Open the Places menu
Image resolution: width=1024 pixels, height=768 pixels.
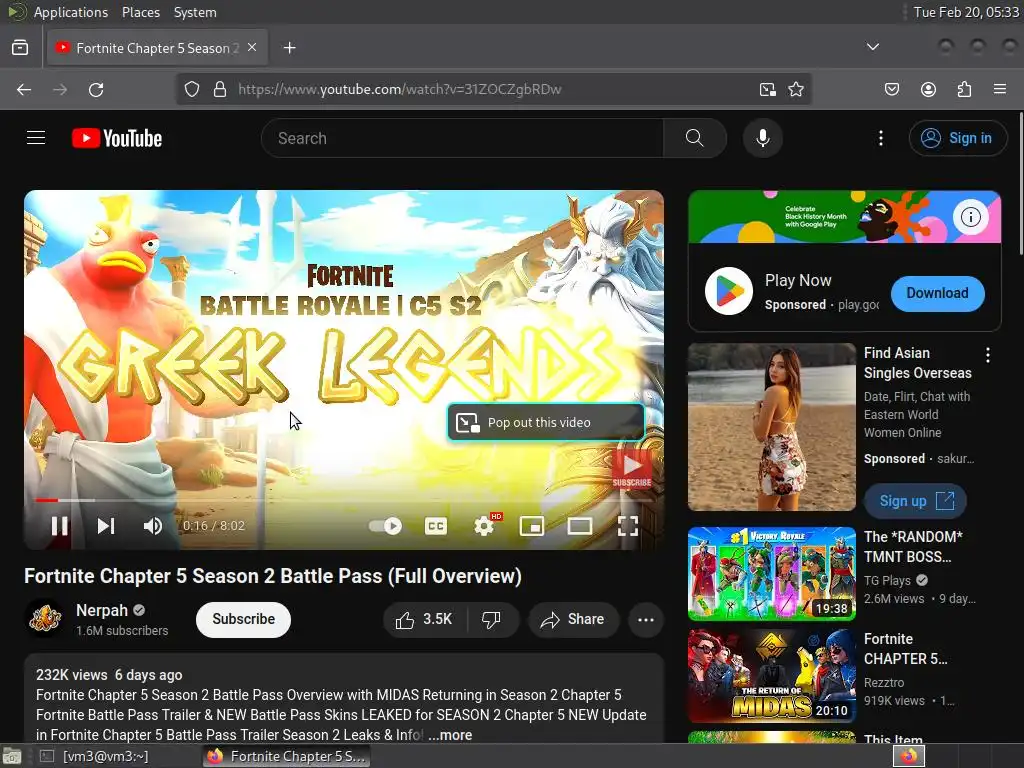point(140,12)
